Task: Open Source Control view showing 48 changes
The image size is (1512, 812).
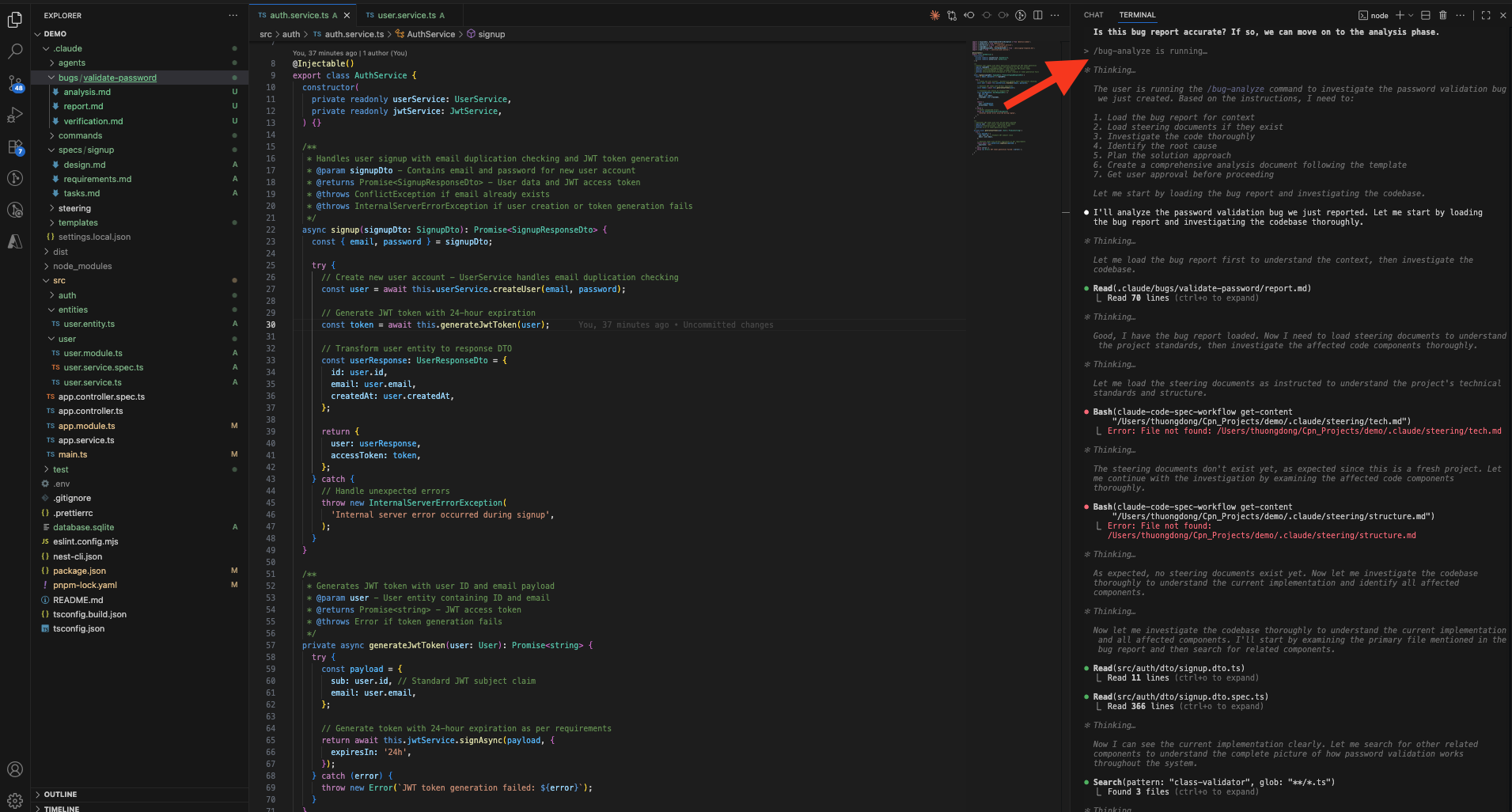Action: point(15,83)
